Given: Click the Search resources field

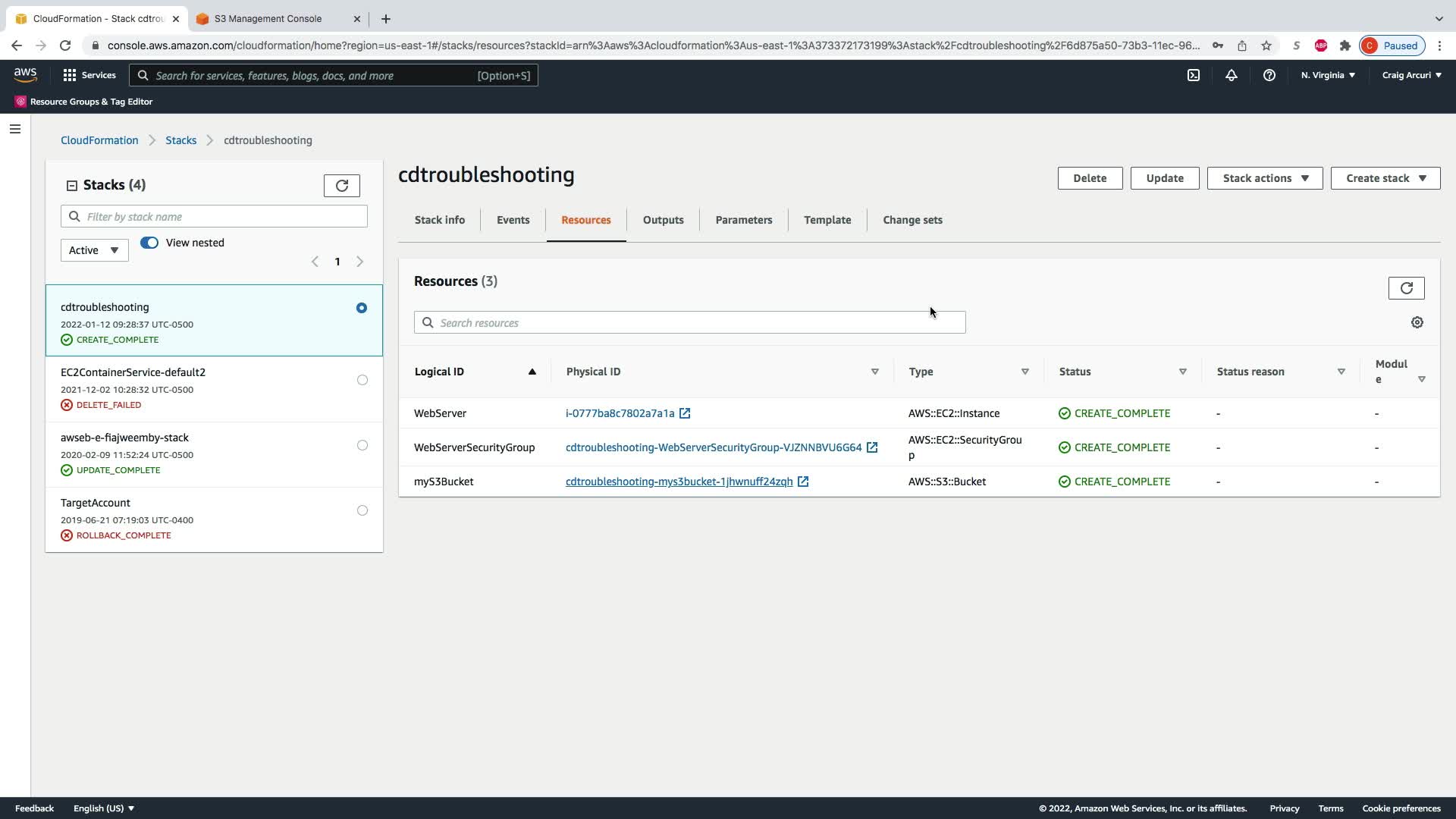Looking at the screenshot, I should point(690,322).
